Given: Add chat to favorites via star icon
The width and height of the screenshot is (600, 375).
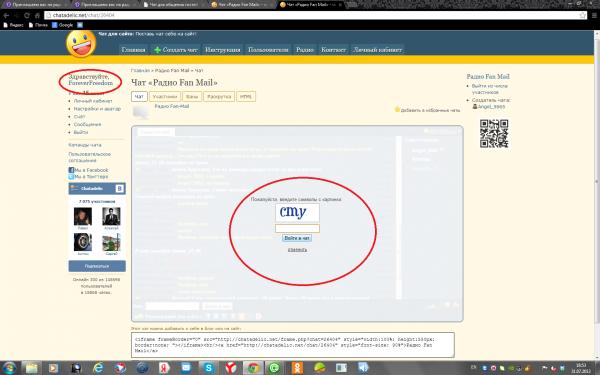Looking at the screenshot, I should click(397, 109).
